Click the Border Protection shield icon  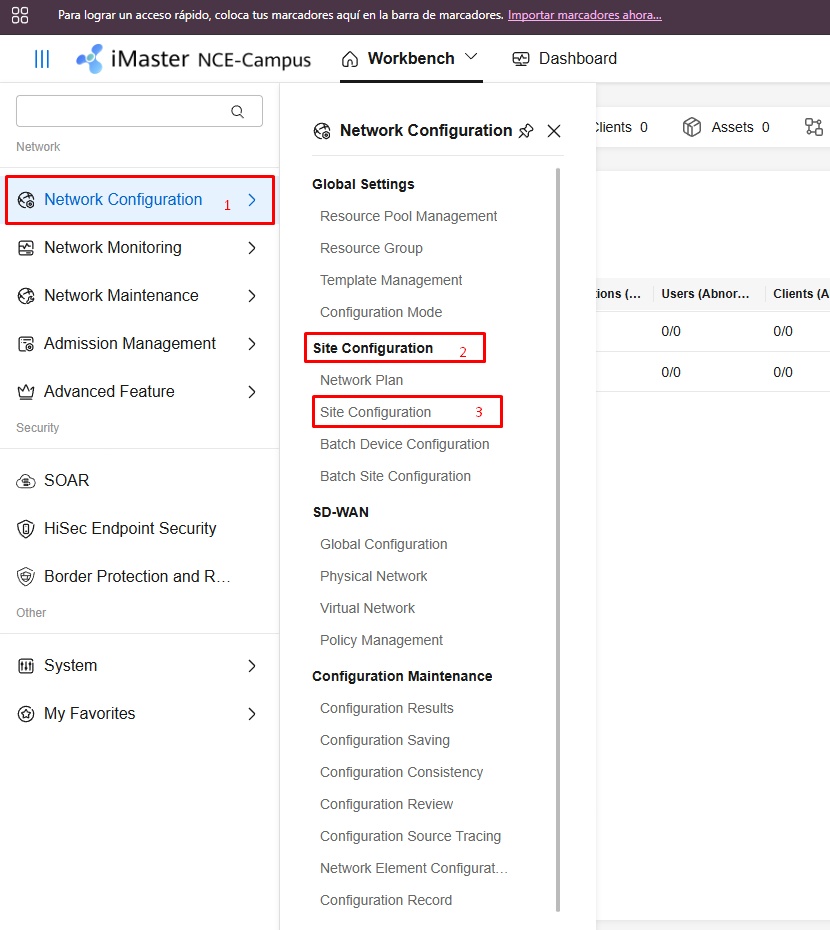click(26, 577)
